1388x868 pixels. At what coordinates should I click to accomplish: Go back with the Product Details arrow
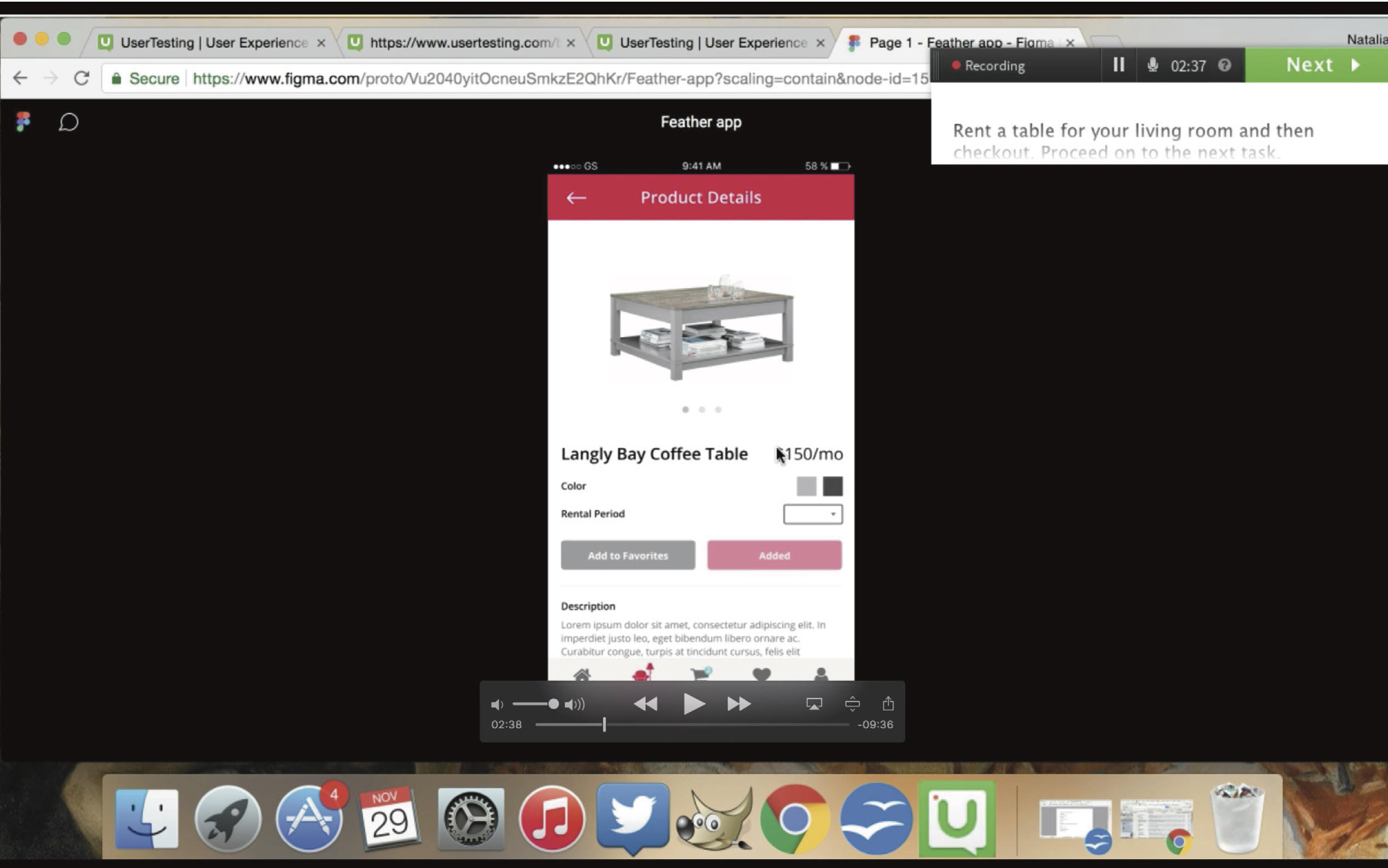[576, 198]
